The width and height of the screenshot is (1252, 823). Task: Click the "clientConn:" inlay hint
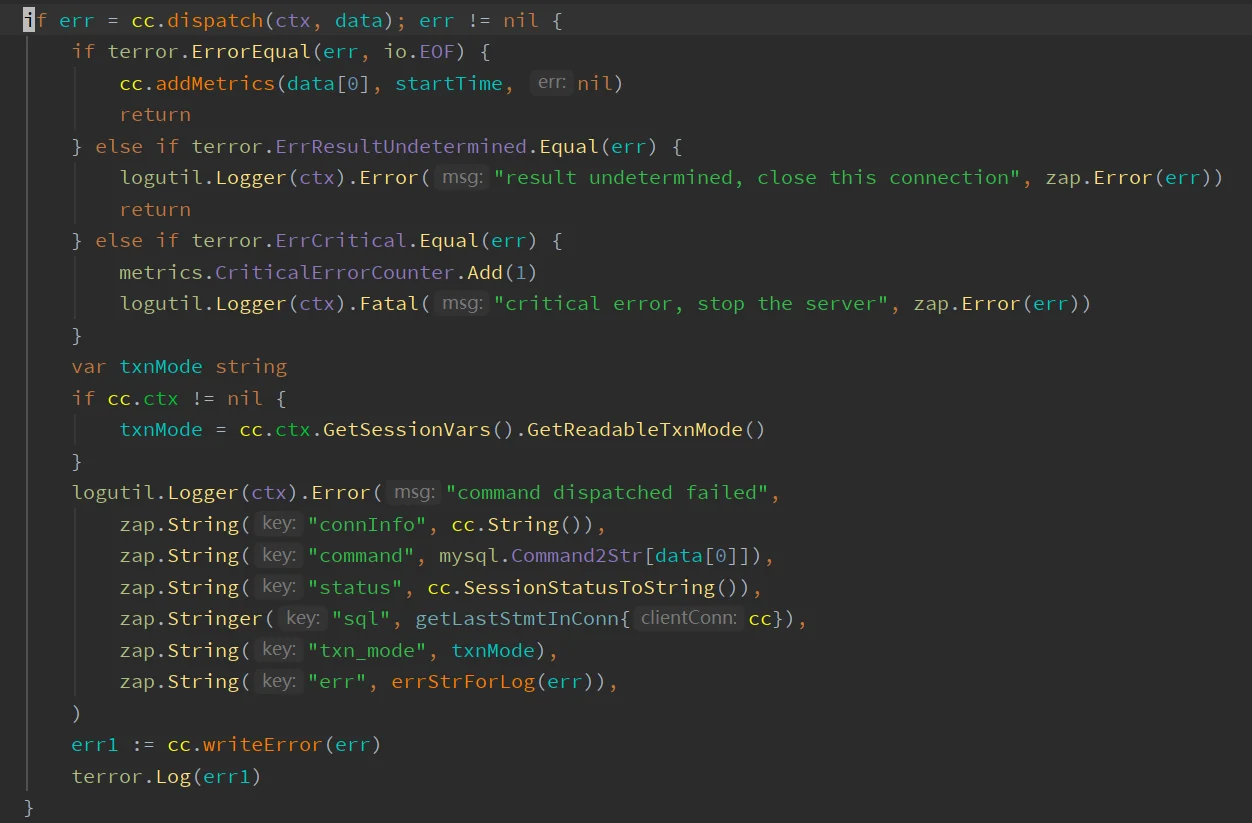pyautogui.click(x=689, y=618)
